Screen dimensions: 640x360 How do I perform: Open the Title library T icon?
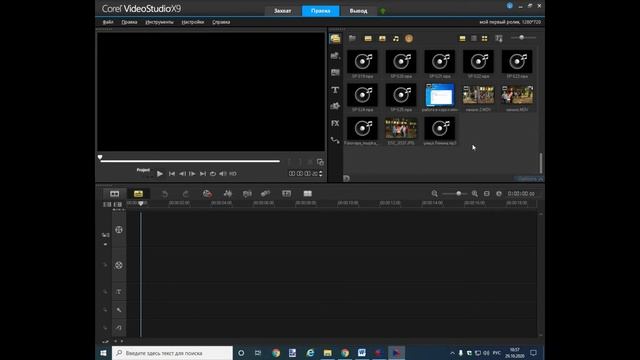pos(335,89)
